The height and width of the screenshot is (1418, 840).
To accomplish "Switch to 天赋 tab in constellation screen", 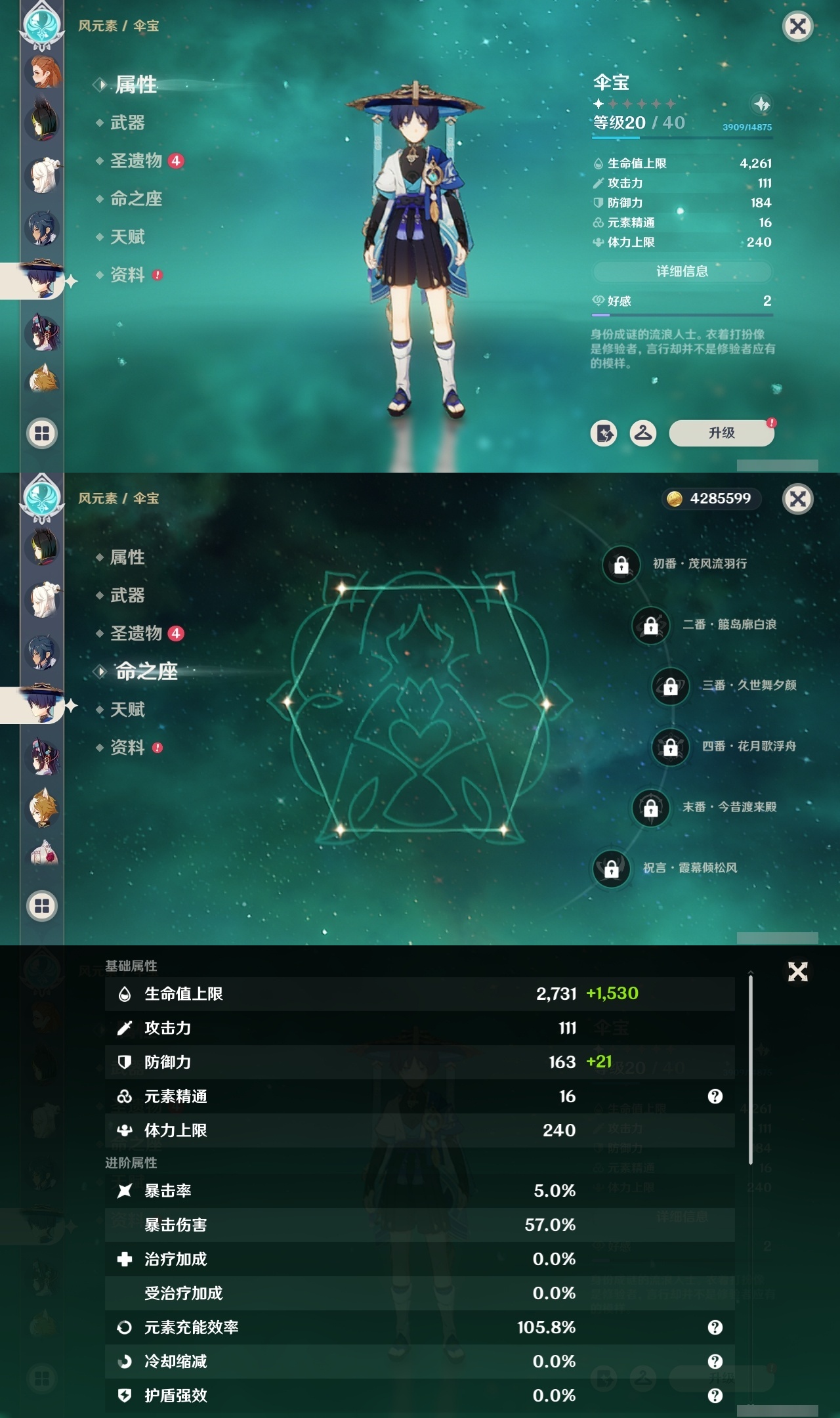I will (x=127, y=710).
